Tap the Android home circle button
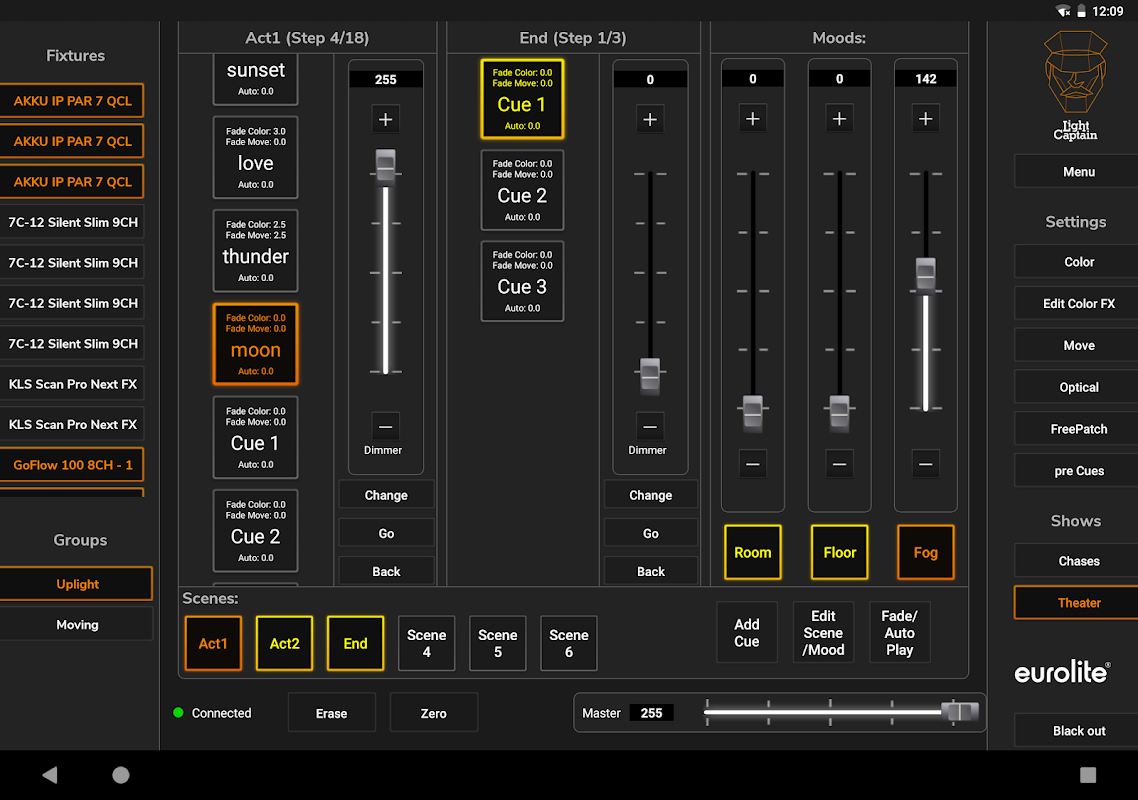 (x=121, y=775)
